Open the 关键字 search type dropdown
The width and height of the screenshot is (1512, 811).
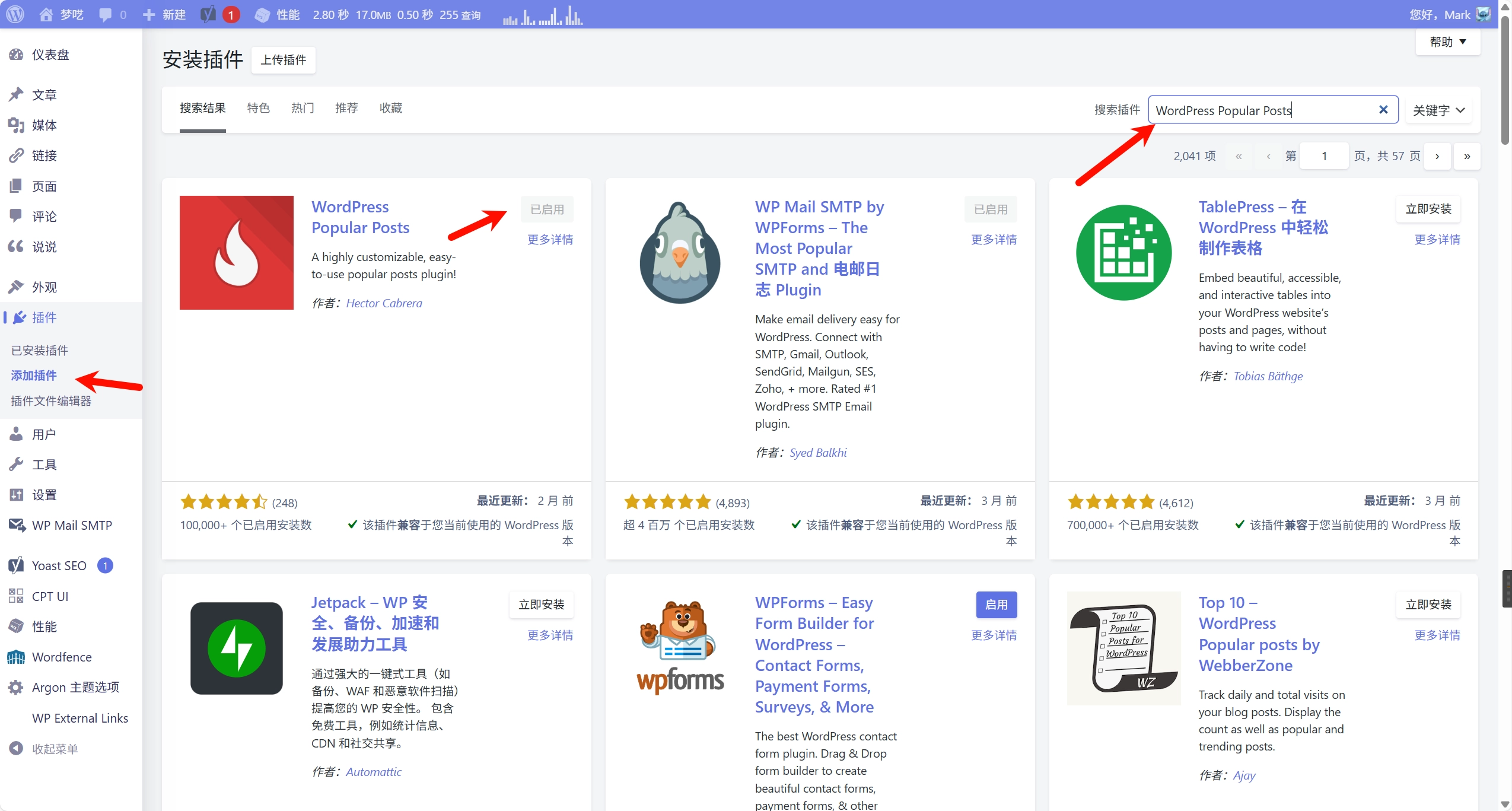pyautogui.click(x=1438, y=110)
